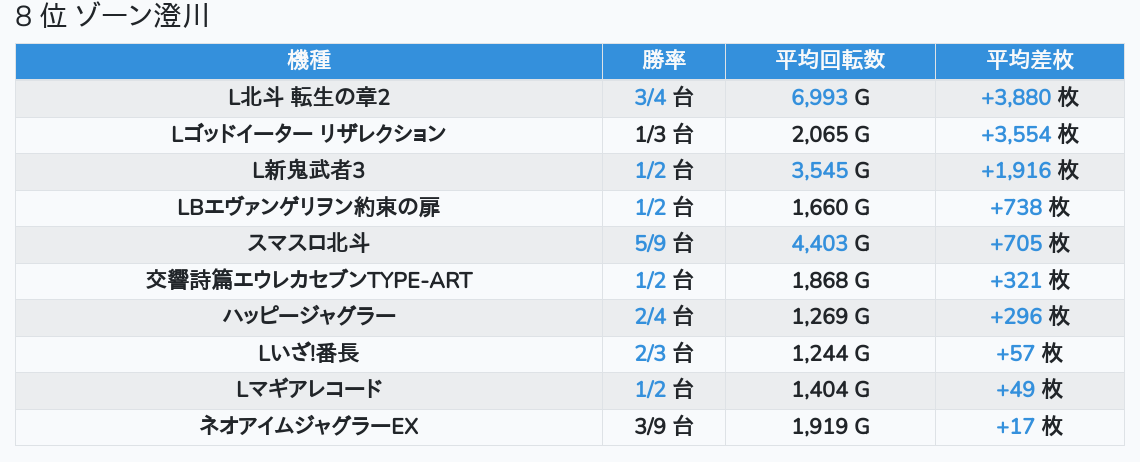1140x462 pixels.
Task: Click the 平均回転数 column header
Action: [830, 60]
